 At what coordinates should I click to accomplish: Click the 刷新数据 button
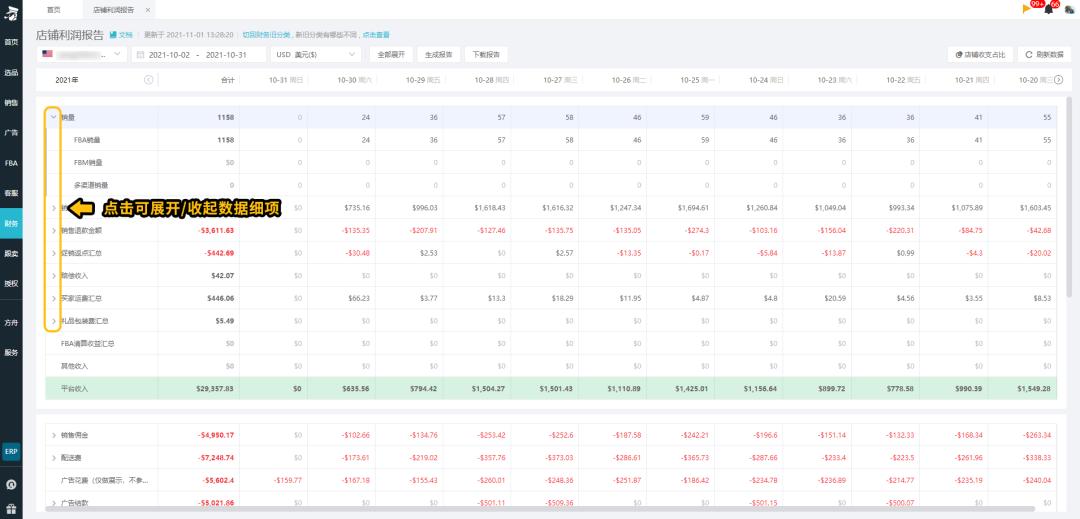[x=1046, y=54]
